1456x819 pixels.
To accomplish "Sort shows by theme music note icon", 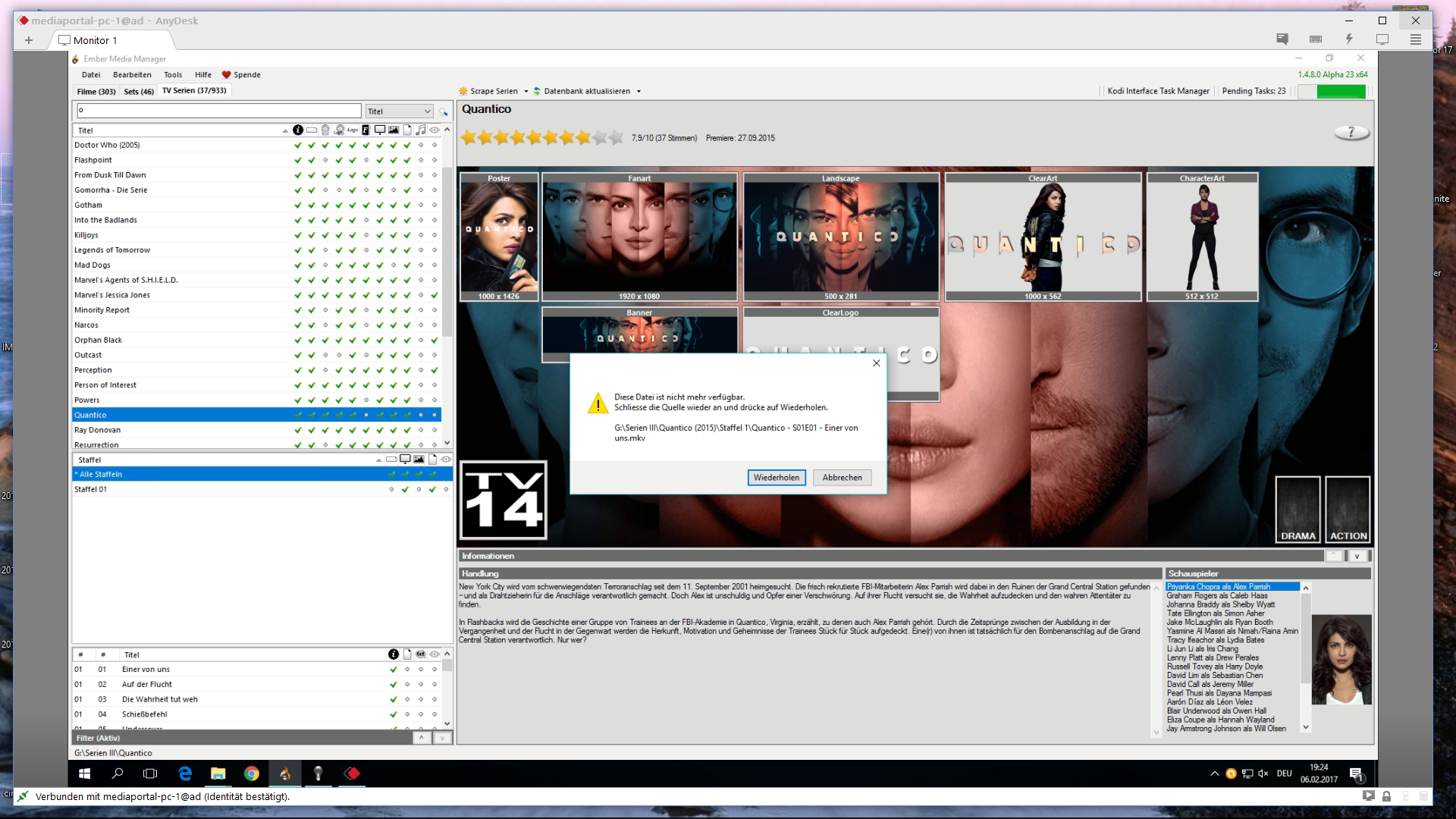I will [421, 130].
